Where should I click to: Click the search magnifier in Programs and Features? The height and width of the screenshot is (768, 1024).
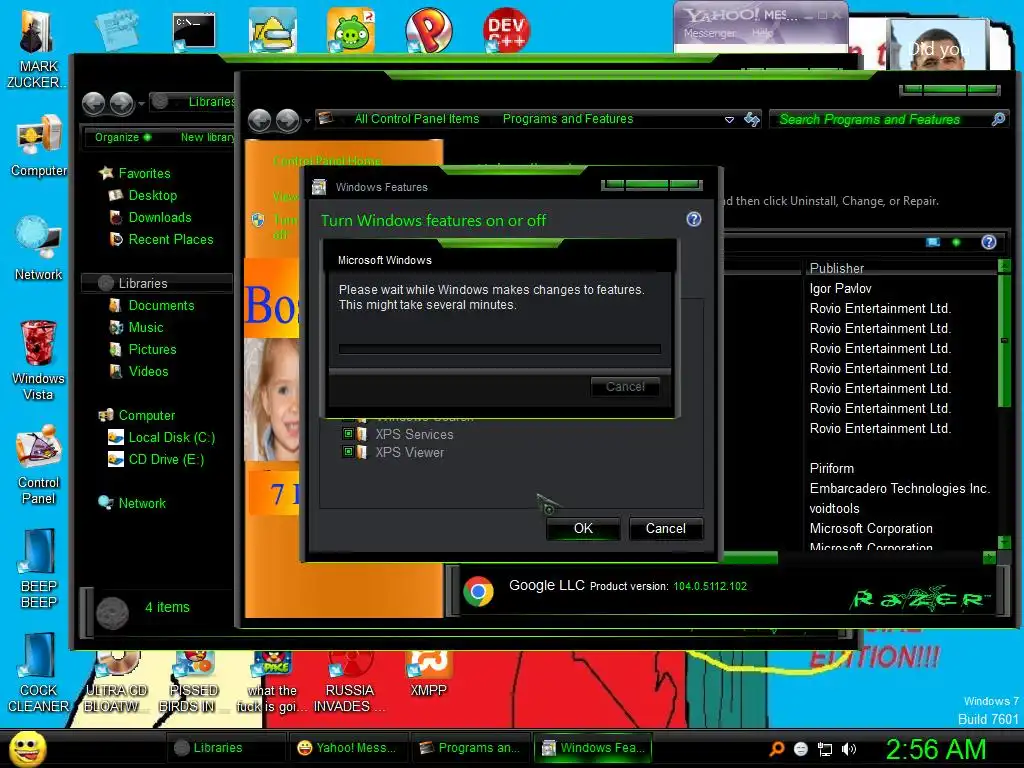pos(998,119)
